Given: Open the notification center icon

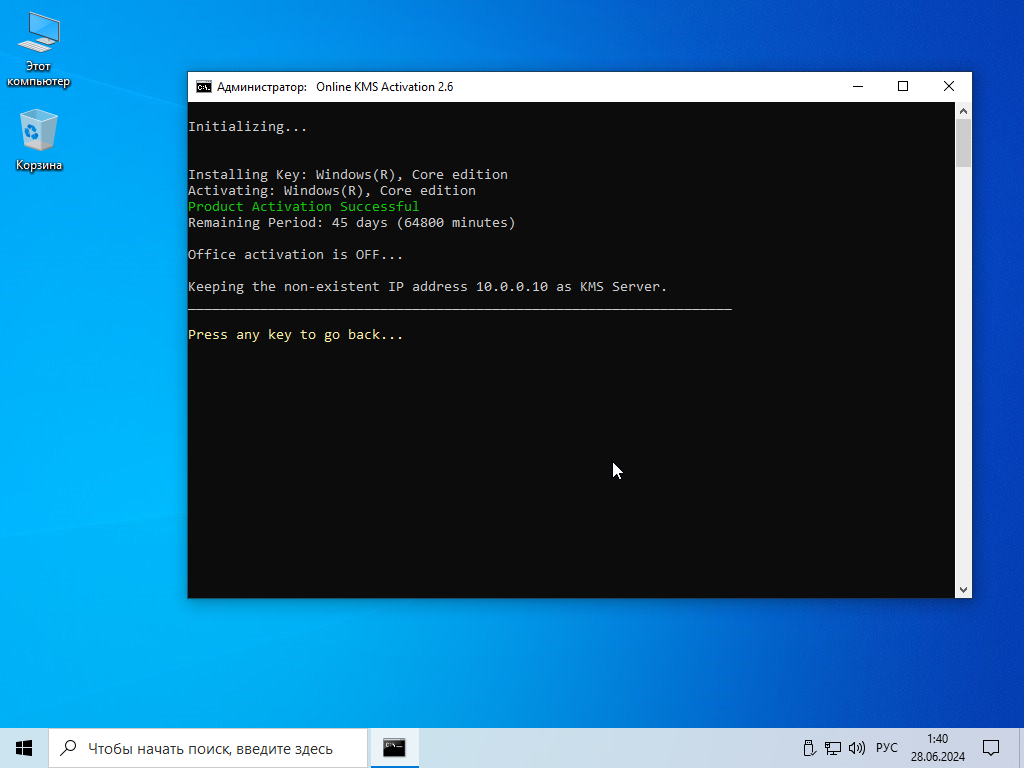Looking at the screenshot, I should (991, 748).
